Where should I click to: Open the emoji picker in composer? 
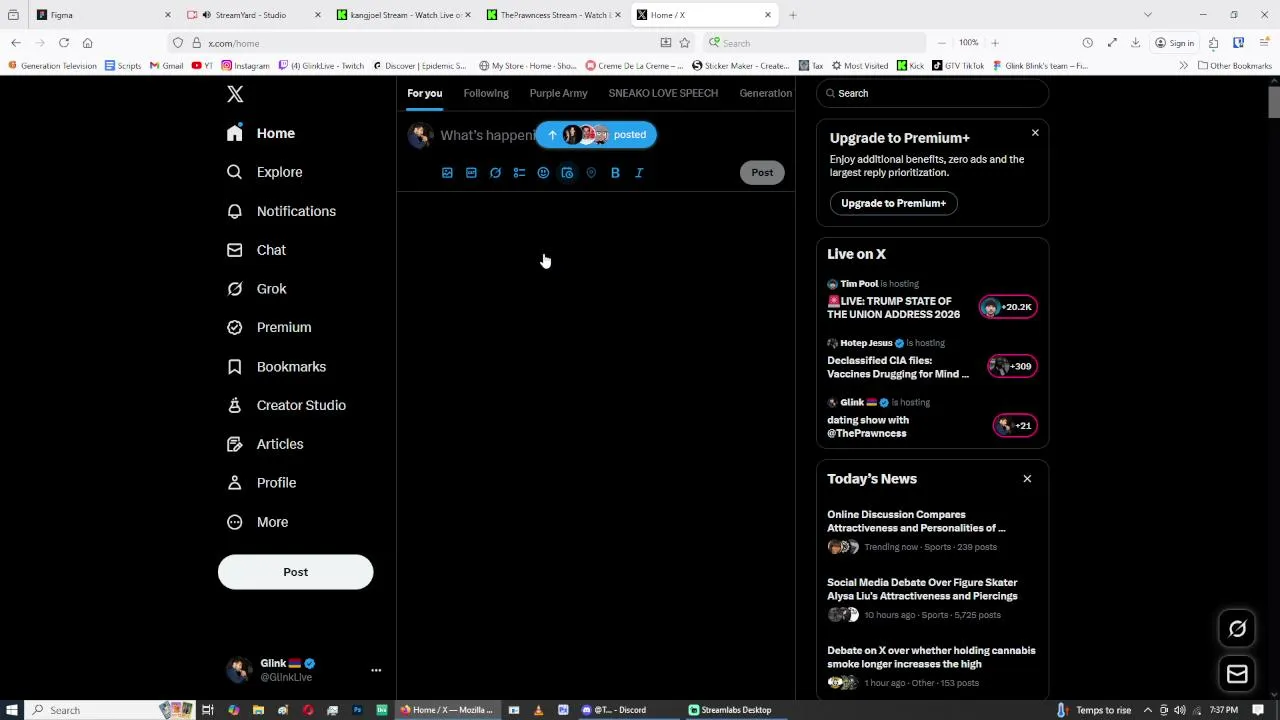543,173
